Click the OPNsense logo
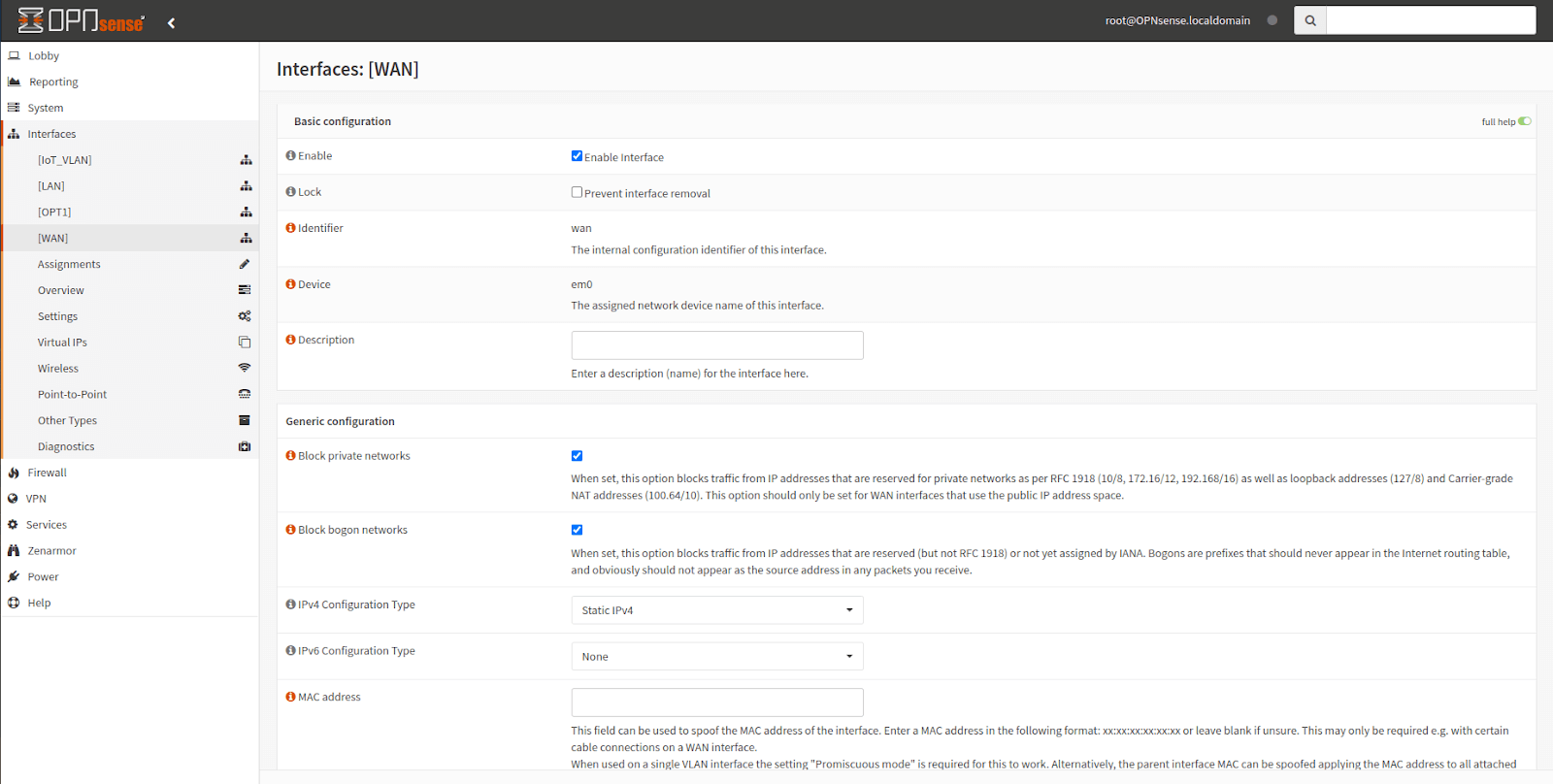Image resolution: width=1553 pixels, height=784 pixels. (x=82, y=20)
